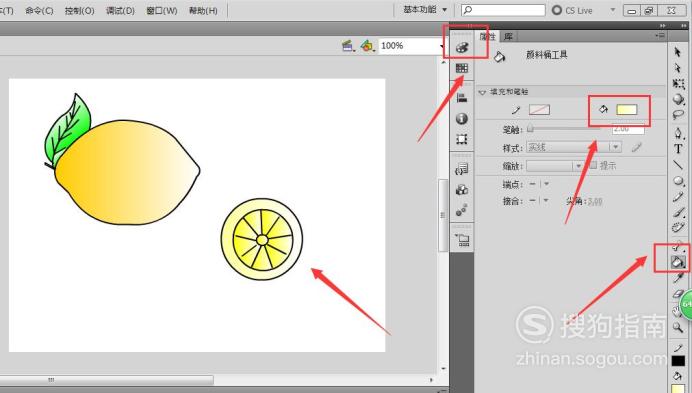Select the Lasso tool
Viewport: 692px width, 393px height.
[x=678, y=115]
